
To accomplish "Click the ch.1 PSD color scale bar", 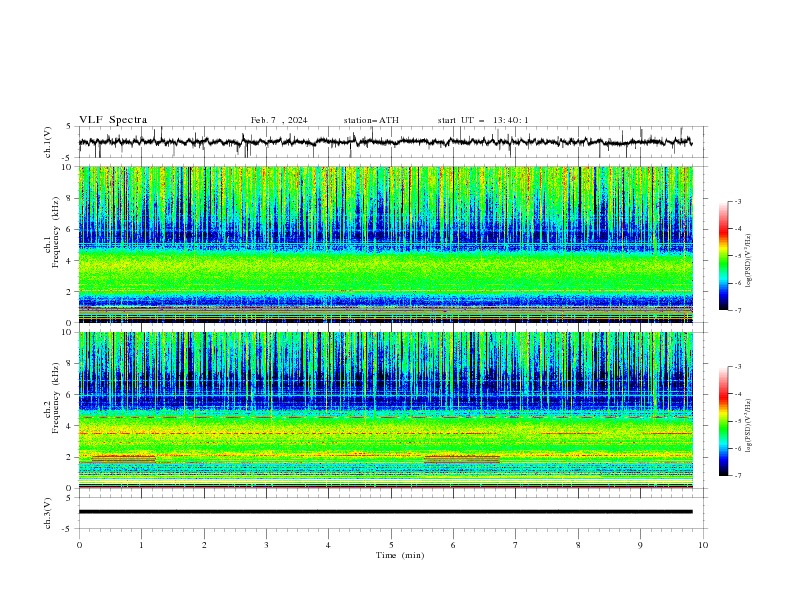I will (723, 256).
